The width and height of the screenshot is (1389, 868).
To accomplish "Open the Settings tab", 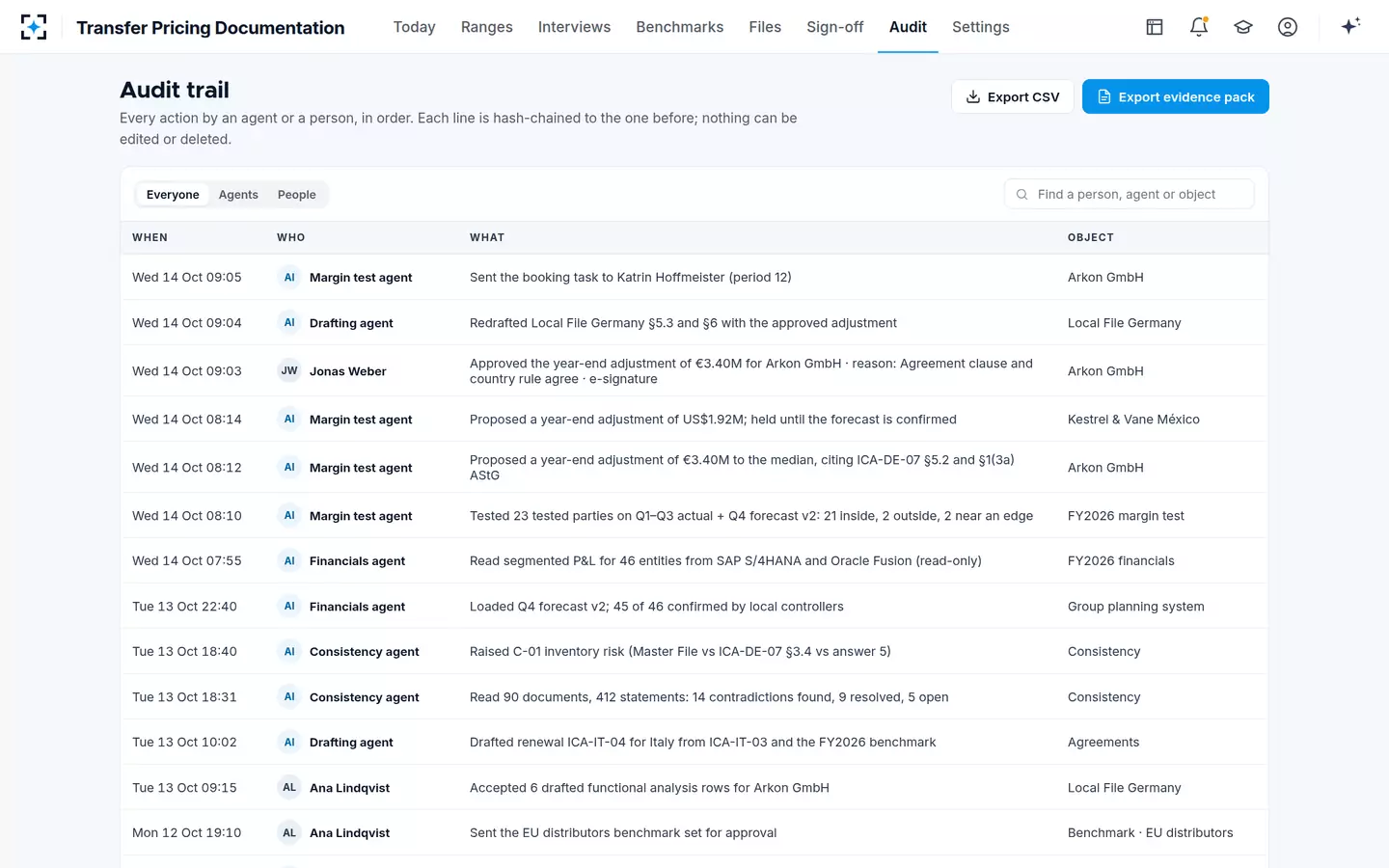I will [981, 27].
